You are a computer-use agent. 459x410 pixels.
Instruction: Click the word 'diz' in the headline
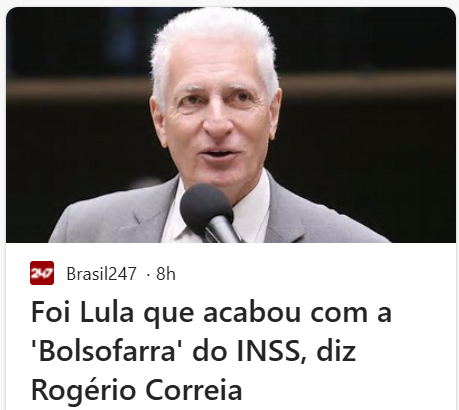pyautogui.click(x=336, y=352)
